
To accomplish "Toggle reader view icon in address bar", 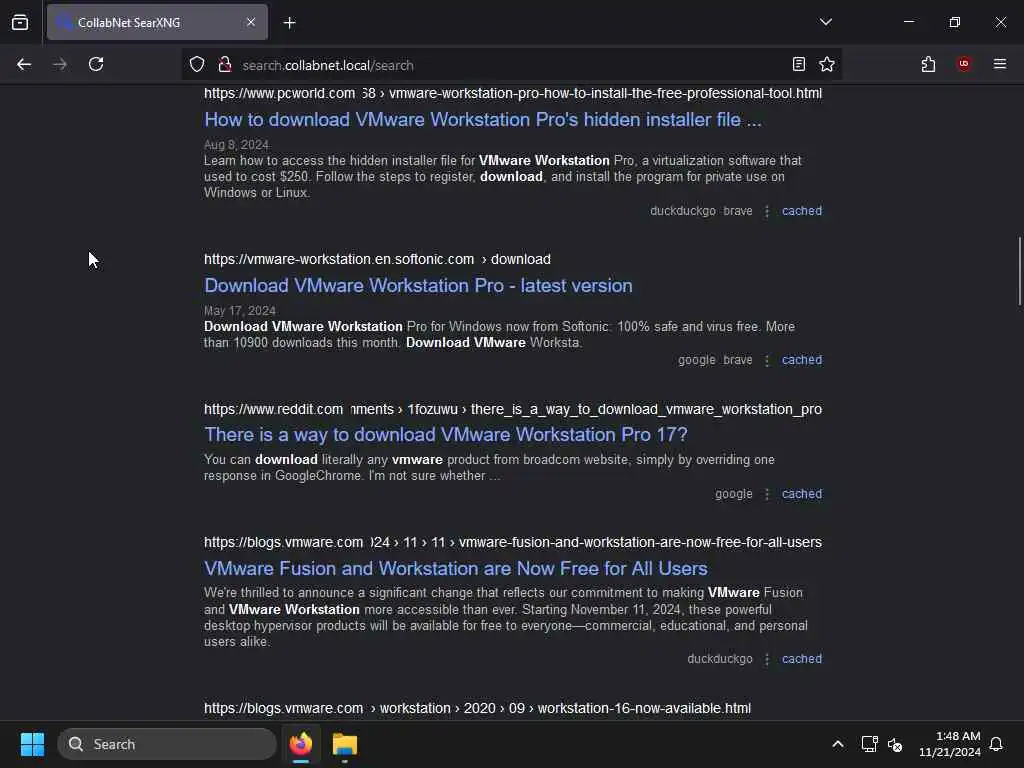I will (799, 64).
